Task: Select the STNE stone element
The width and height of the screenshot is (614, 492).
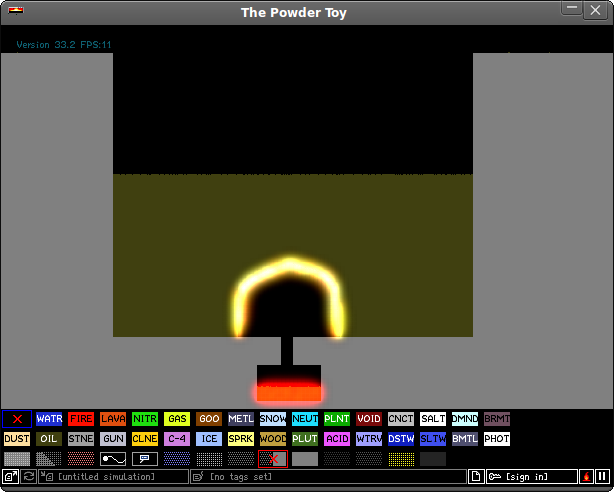Action: coord(81,439)
